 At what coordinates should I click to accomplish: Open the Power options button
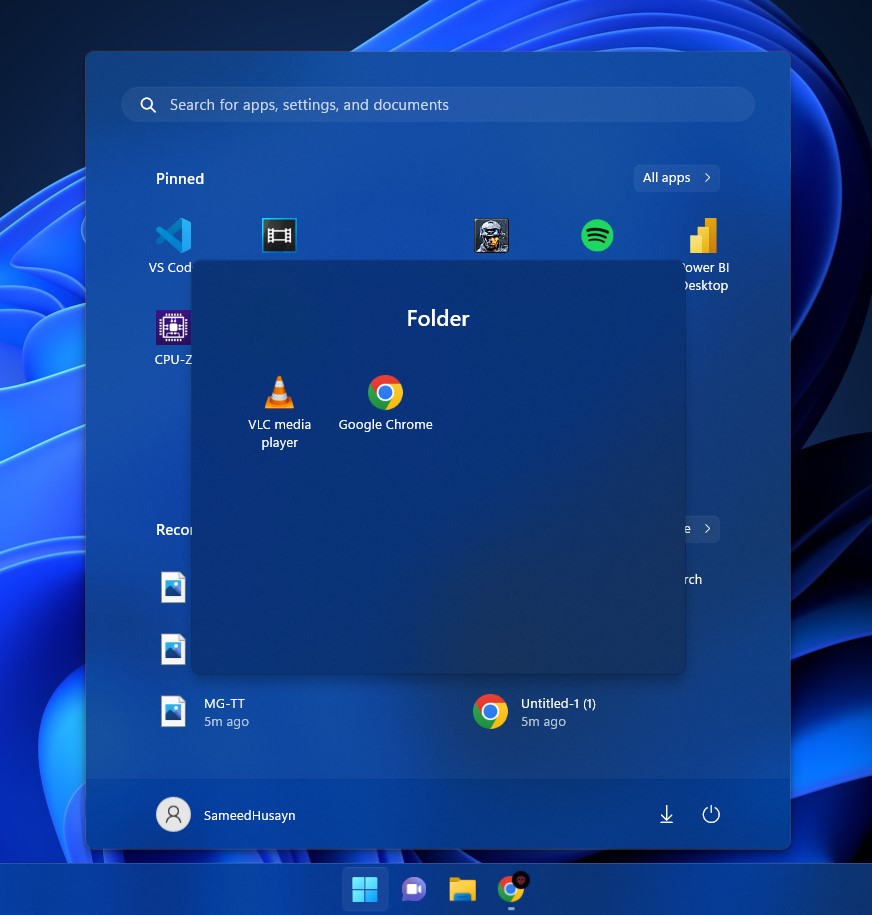[x=711, y=815]
